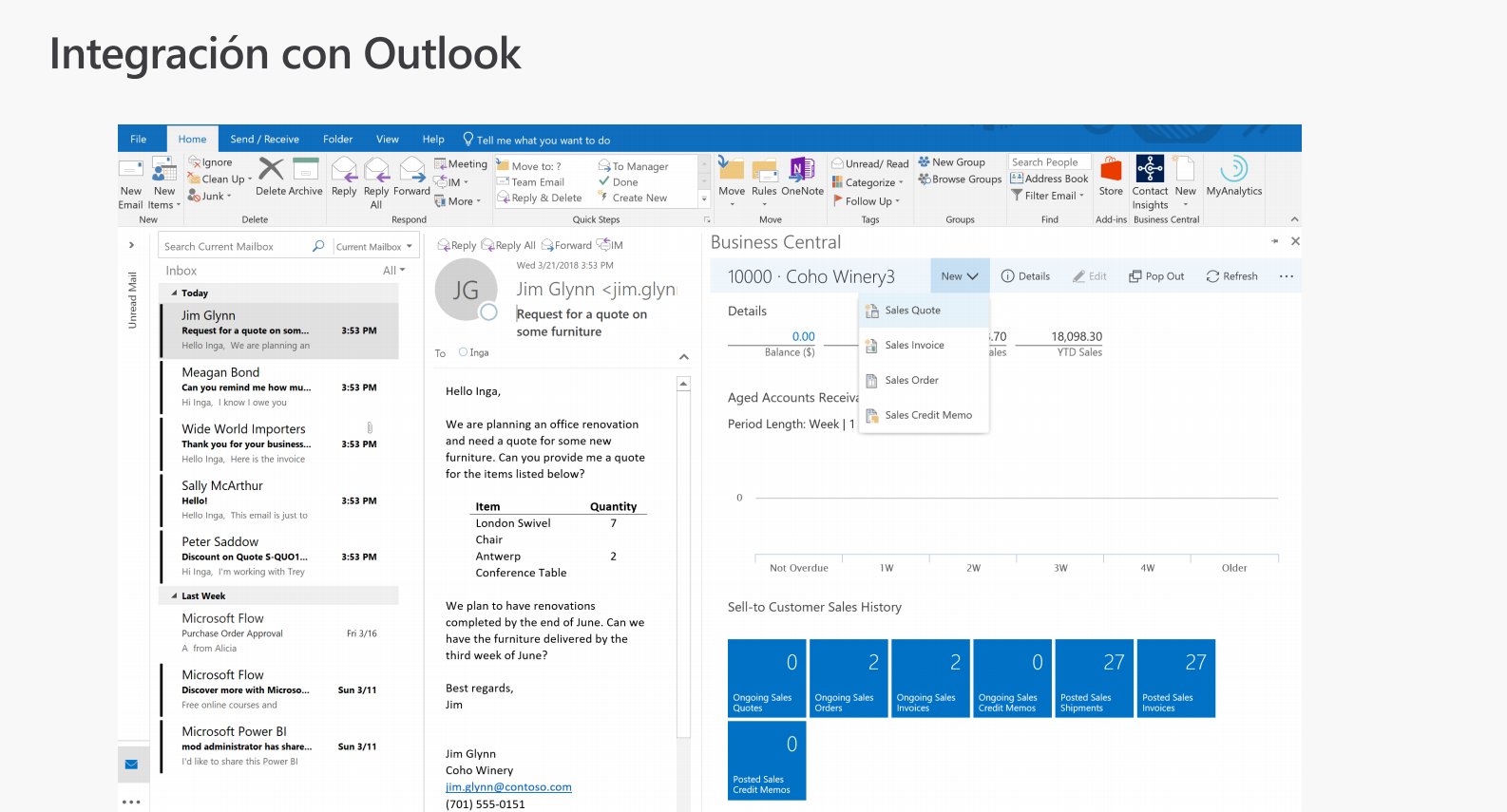Image resolution: width=1507 pixels, height=812 pixels.
Task: Pop Out the Business Central pane
Action: pyautogui.click(x=1156, y=276)
